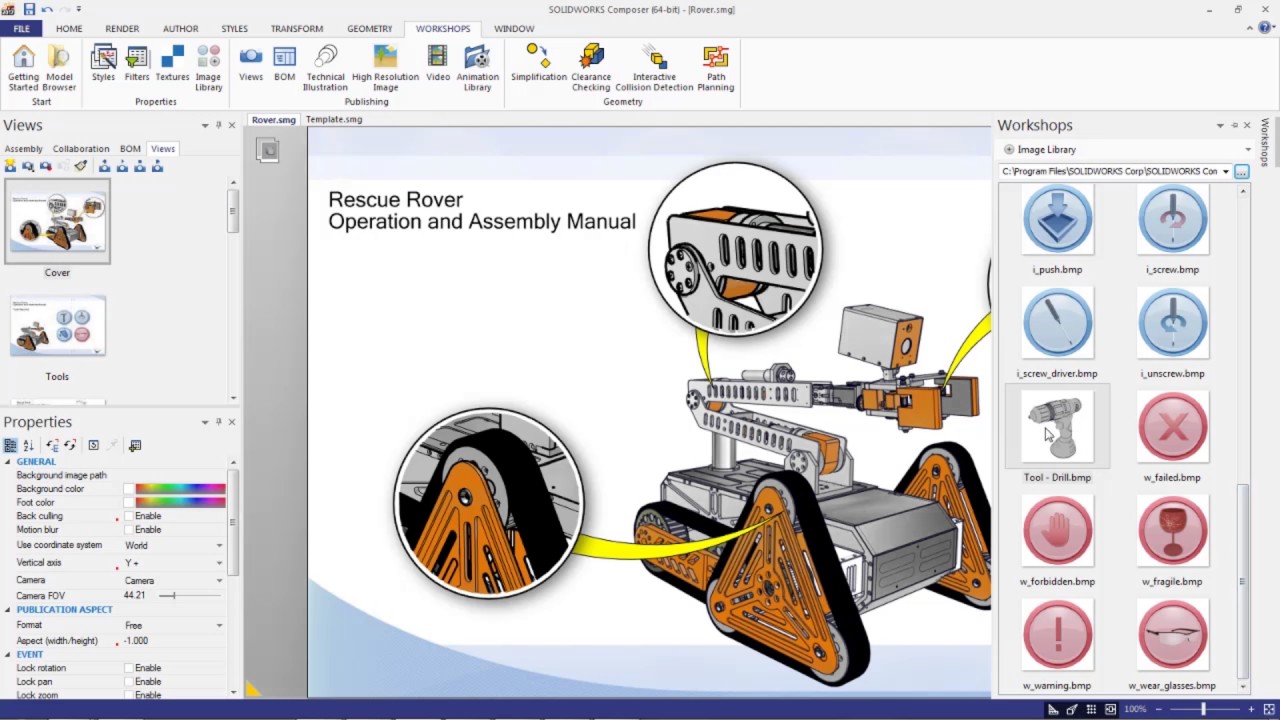Open the Animation Library workshop
Screen dimensions: 1280x720
[x=477, y=68]
